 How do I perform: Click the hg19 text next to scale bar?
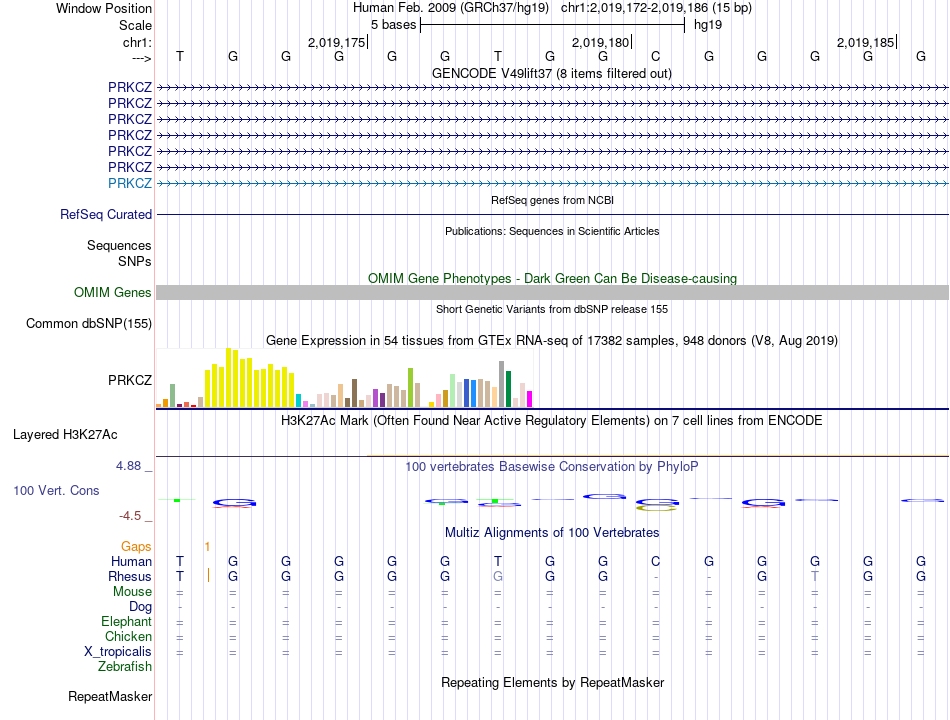click(708, 25)
